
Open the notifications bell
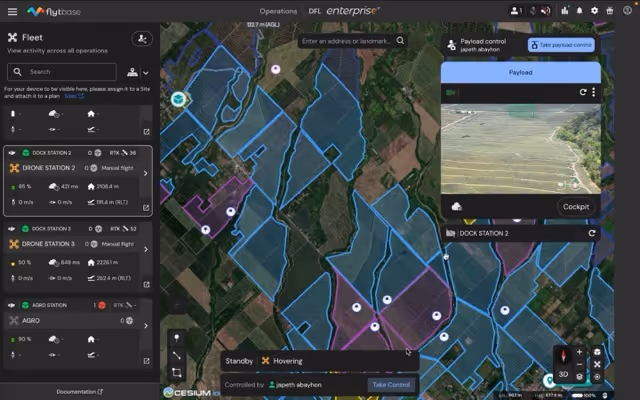[x=580, y=11]
